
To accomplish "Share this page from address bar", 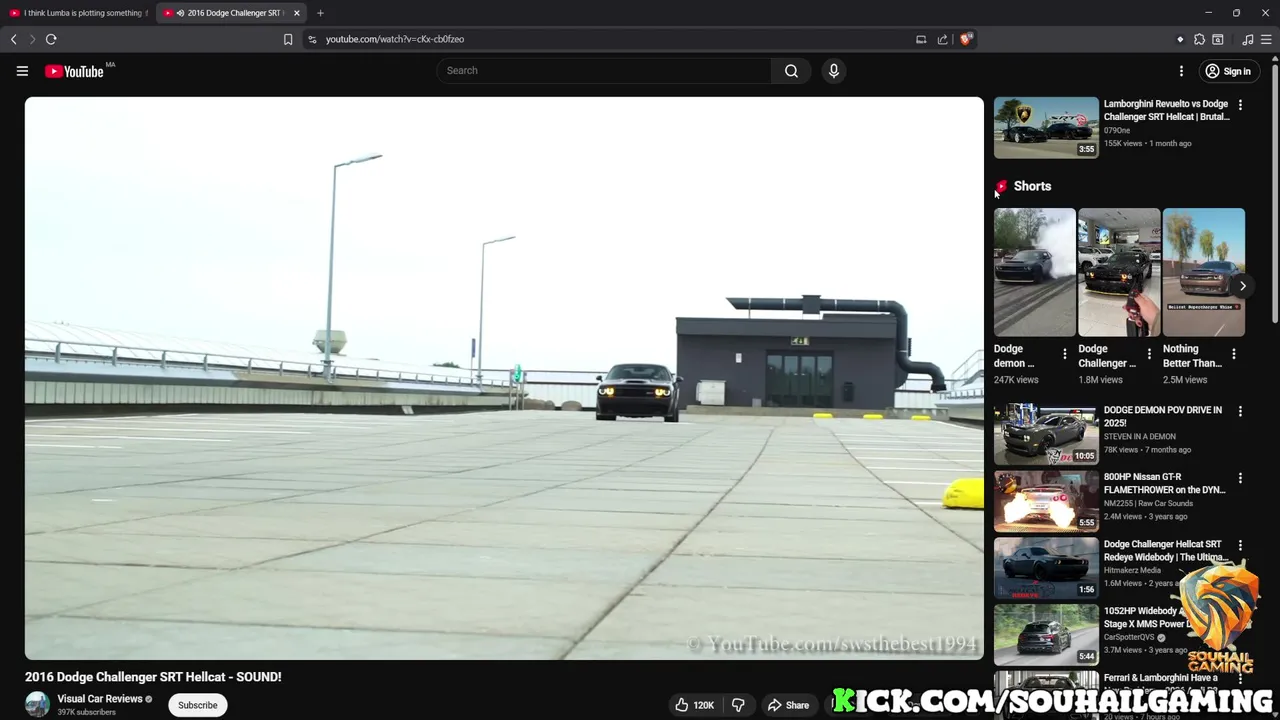I will tap(942, 39).
